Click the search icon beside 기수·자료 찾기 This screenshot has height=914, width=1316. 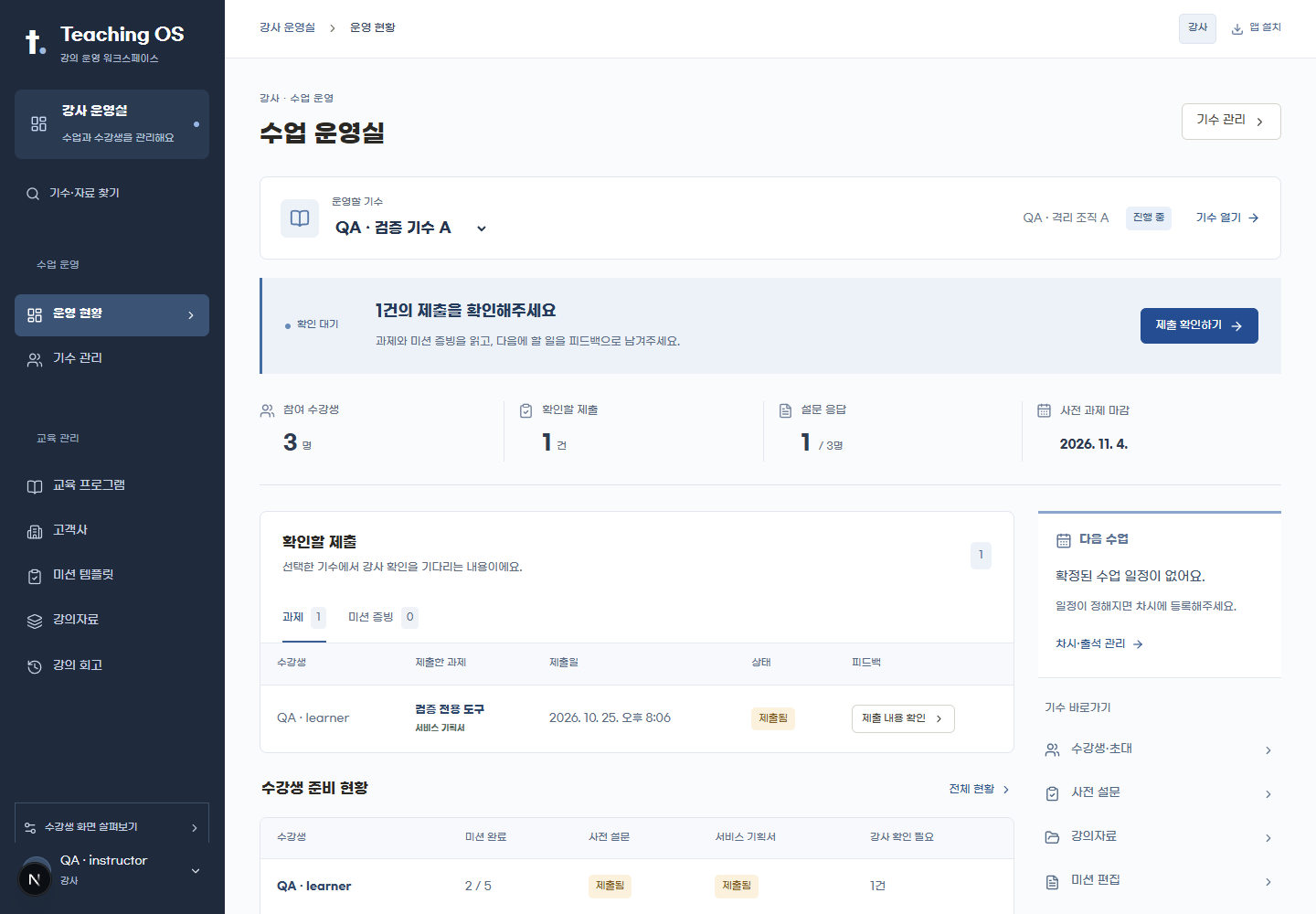tap(33, 194)
